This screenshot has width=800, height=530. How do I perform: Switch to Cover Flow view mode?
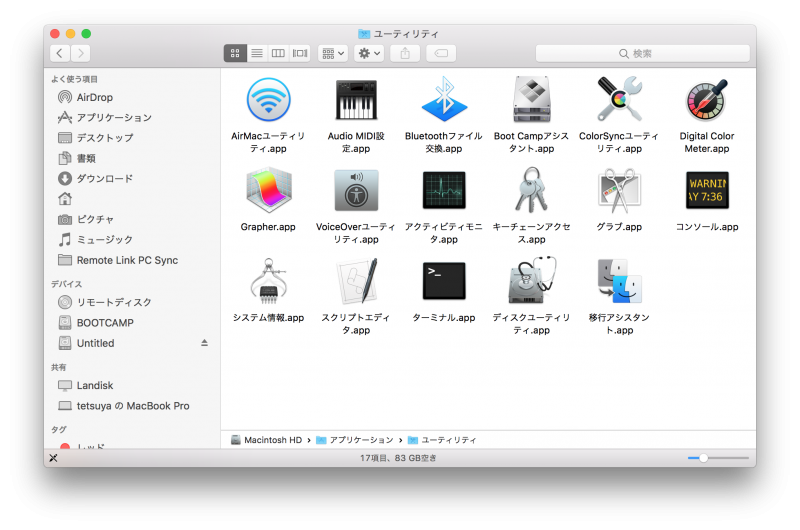(x=299, y=53)
